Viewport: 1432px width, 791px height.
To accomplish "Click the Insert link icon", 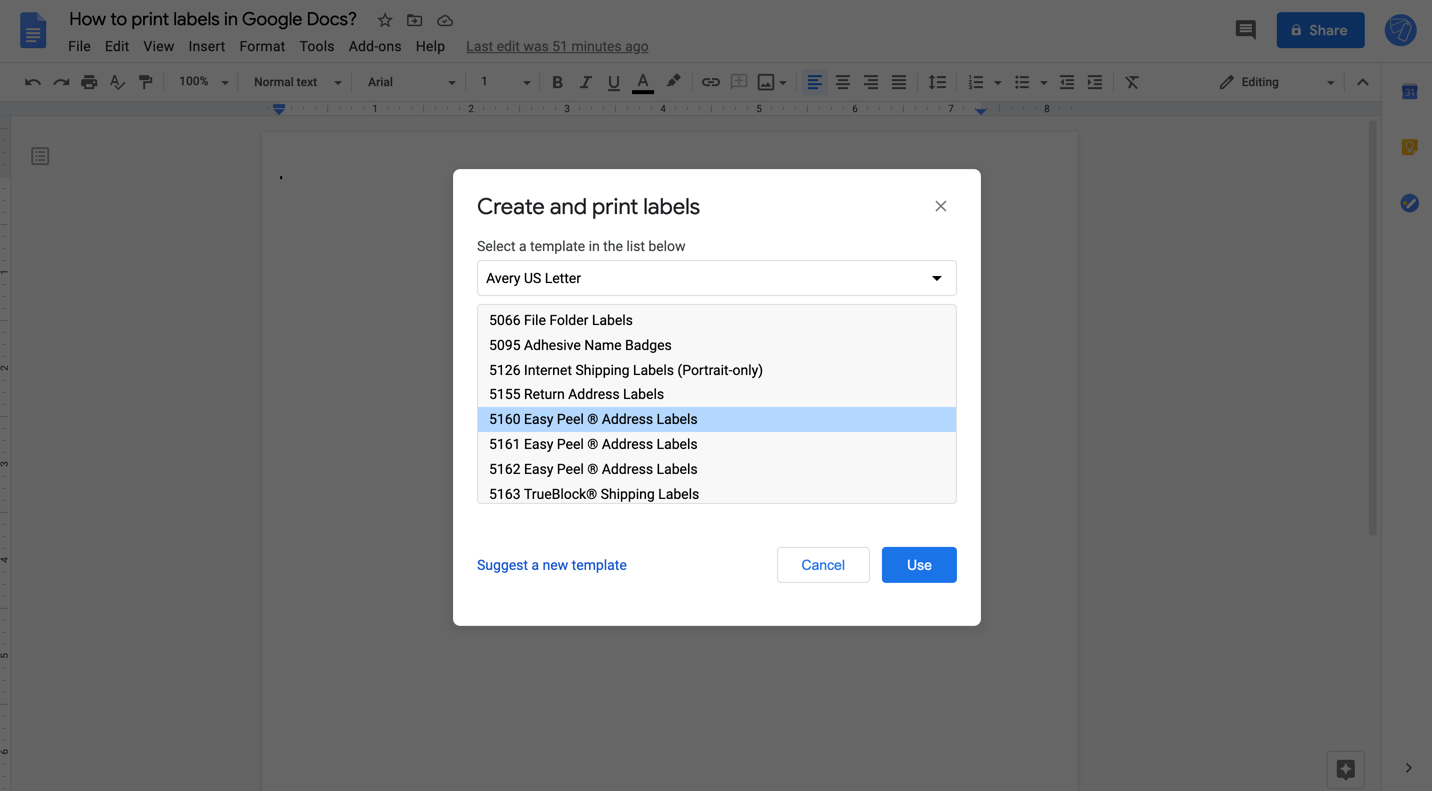I will [x=710, y=82].
